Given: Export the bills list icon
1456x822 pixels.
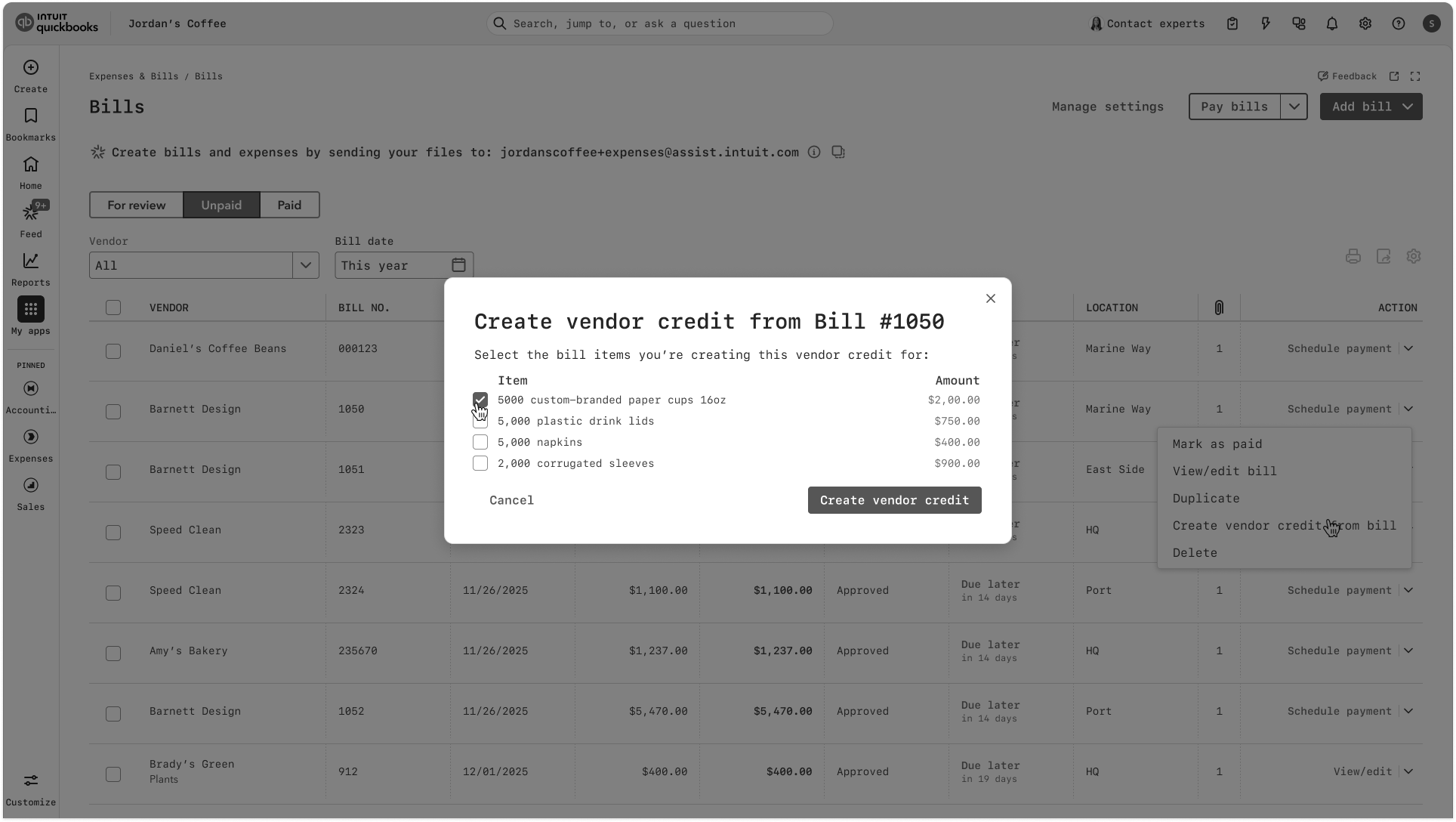Looking at the screenshot, I should [x=1384, y=256].
